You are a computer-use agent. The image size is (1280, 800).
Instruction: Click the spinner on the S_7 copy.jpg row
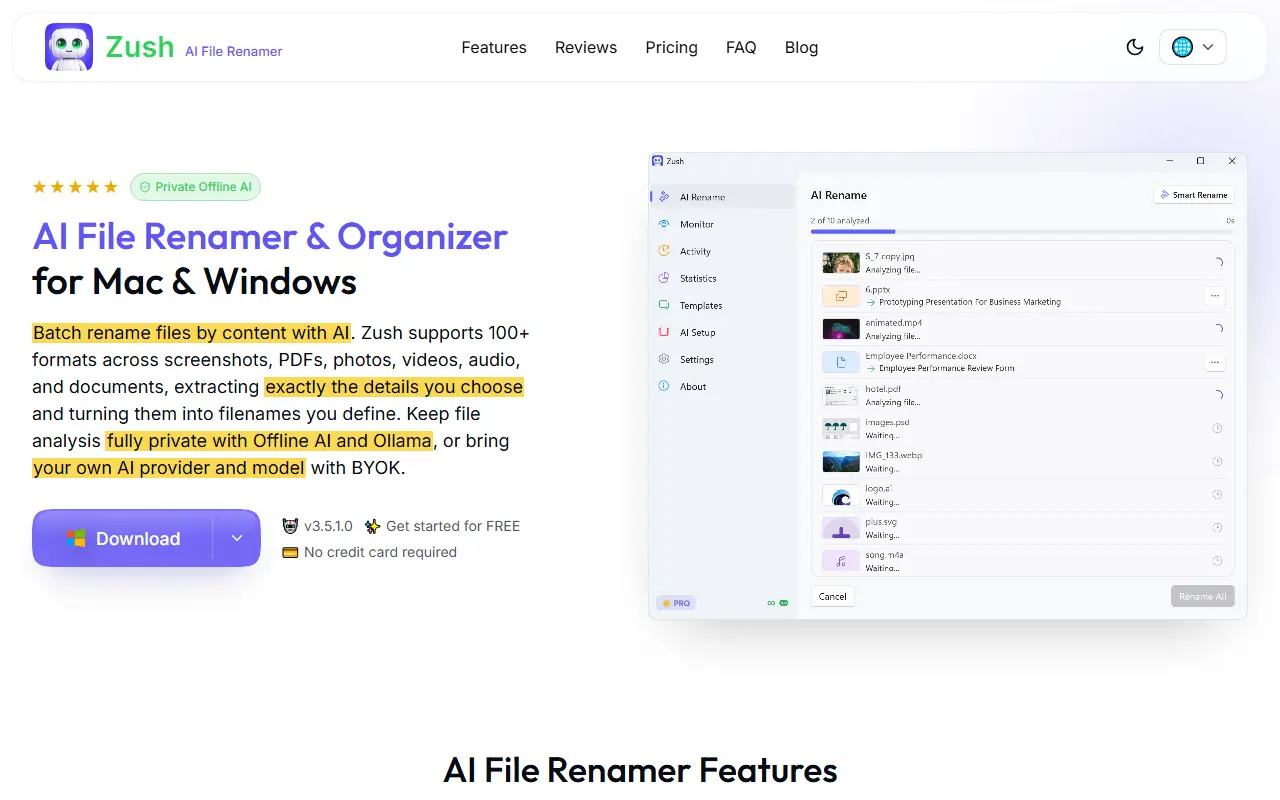tap(1217, 263)
